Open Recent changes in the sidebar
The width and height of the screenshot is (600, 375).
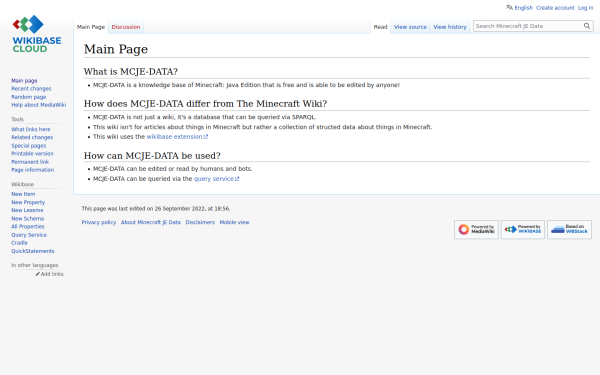tap(31, 89)
